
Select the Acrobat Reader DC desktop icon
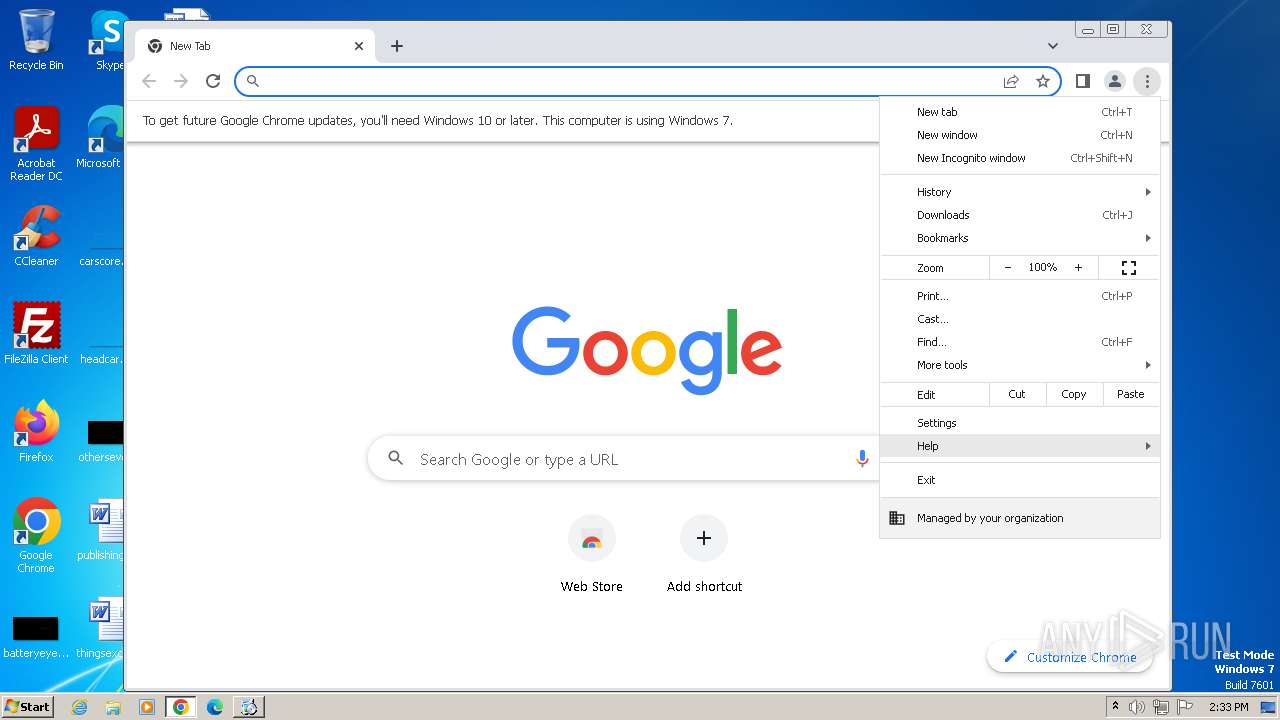(36, 145)
